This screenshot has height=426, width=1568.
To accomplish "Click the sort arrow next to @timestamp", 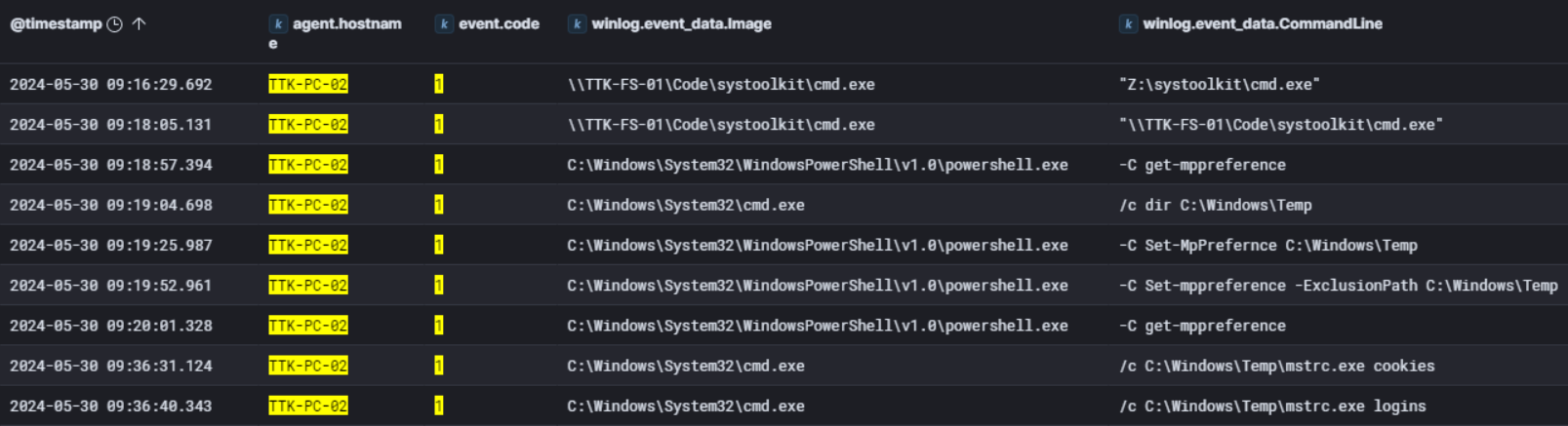I will [x=139, y=24].
